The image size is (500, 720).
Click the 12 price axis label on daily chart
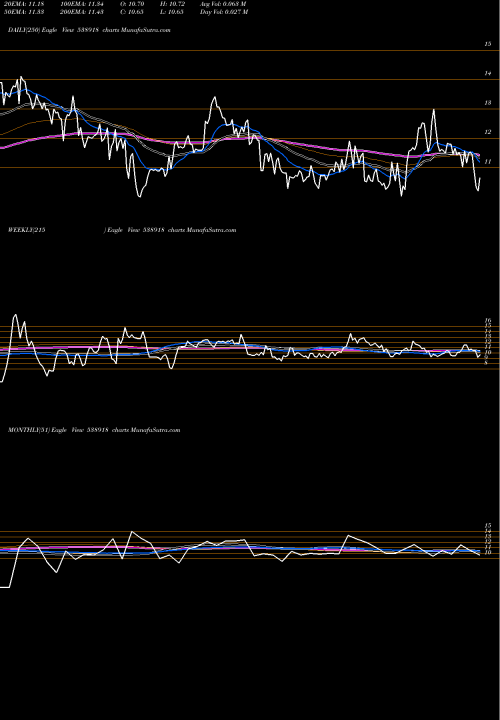488,132
